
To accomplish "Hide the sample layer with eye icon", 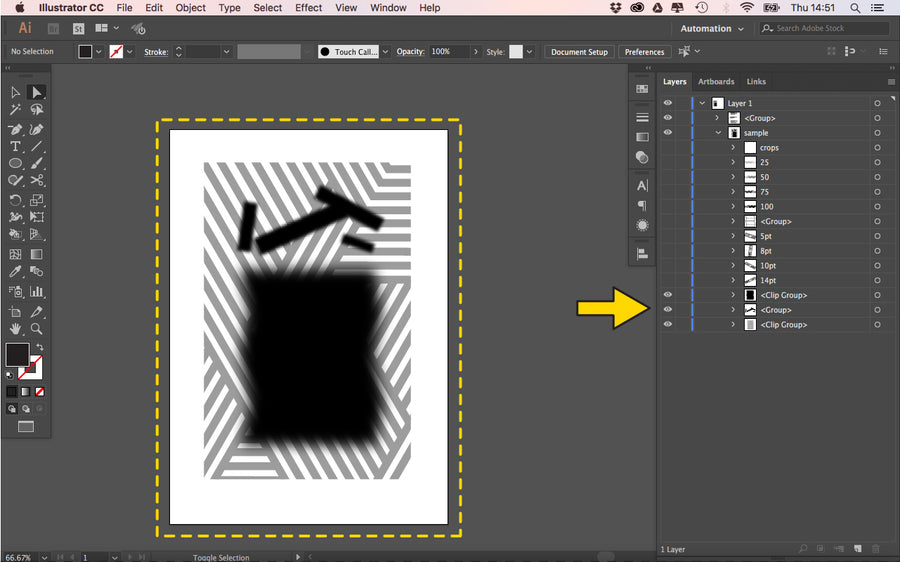I will tap(668, 132).
